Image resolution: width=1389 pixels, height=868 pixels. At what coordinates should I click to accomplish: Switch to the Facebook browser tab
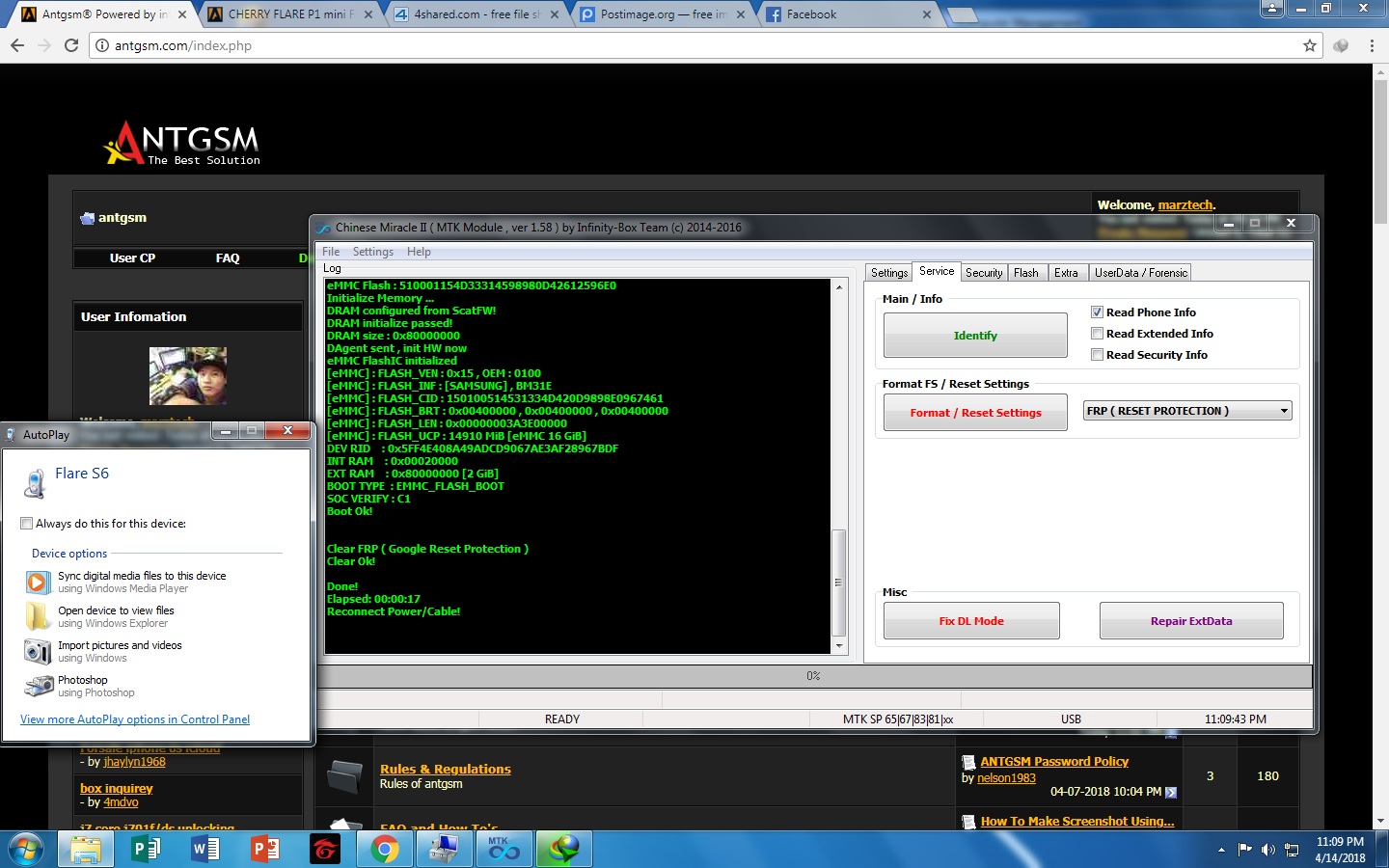coord(849,14)
